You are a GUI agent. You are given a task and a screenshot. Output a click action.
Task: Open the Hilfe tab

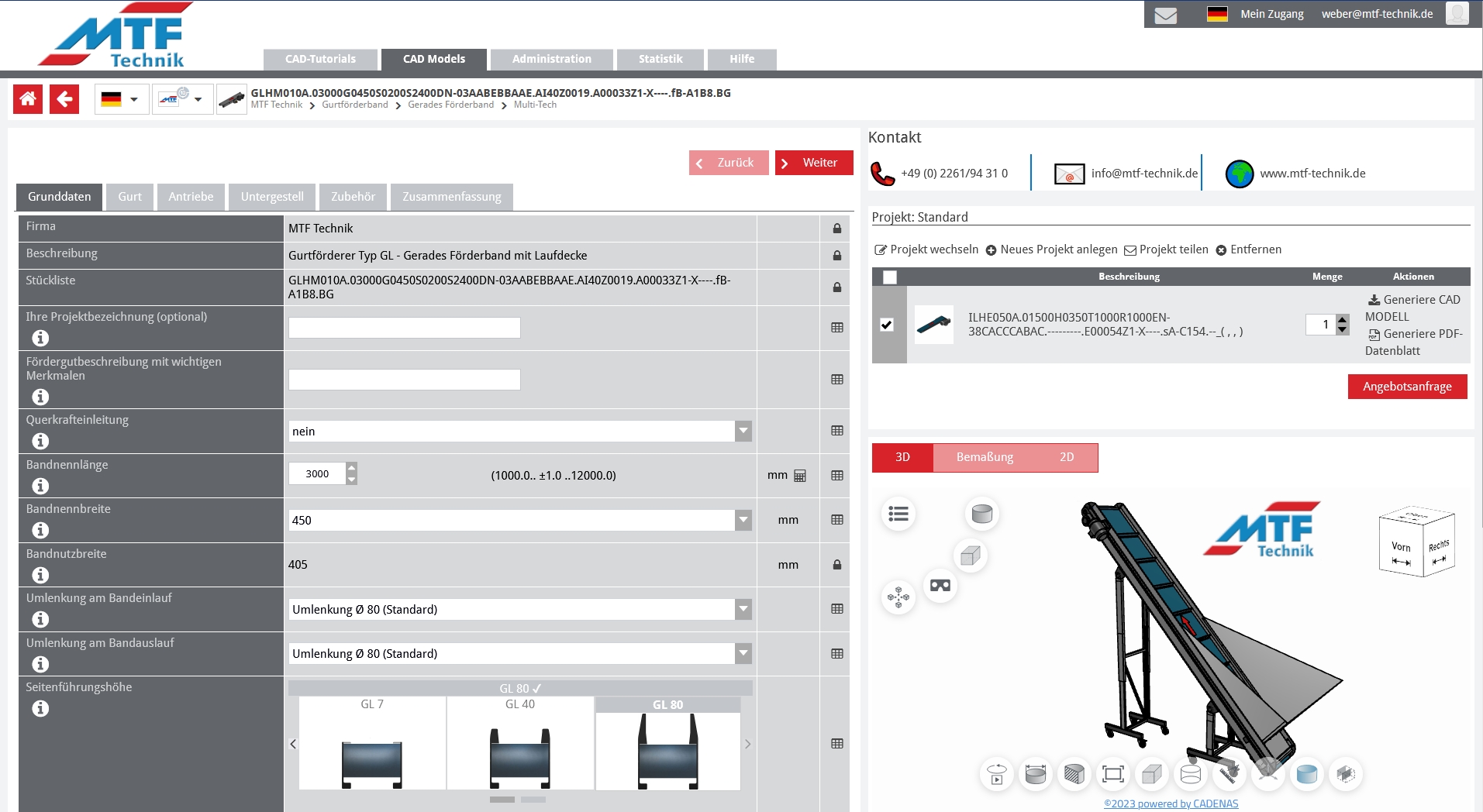(x=742, y=59)
